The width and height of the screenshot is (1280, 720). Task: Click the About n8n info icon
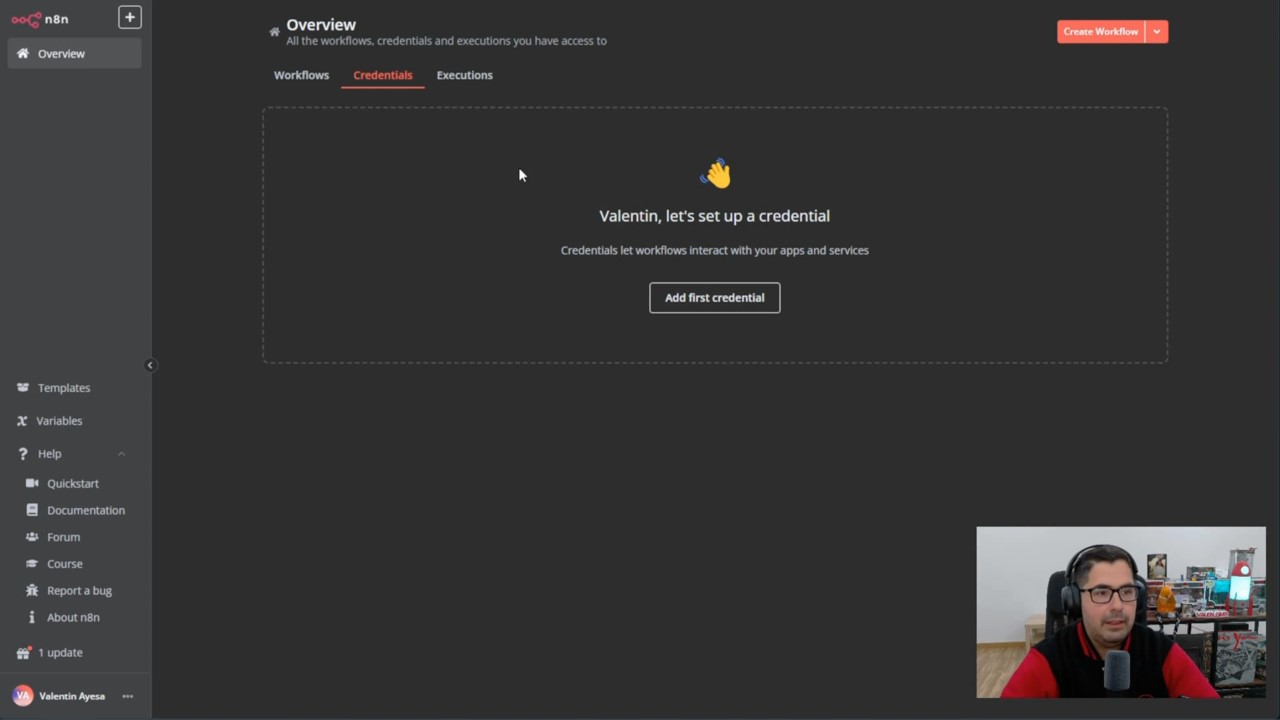(x=32, y=618)
